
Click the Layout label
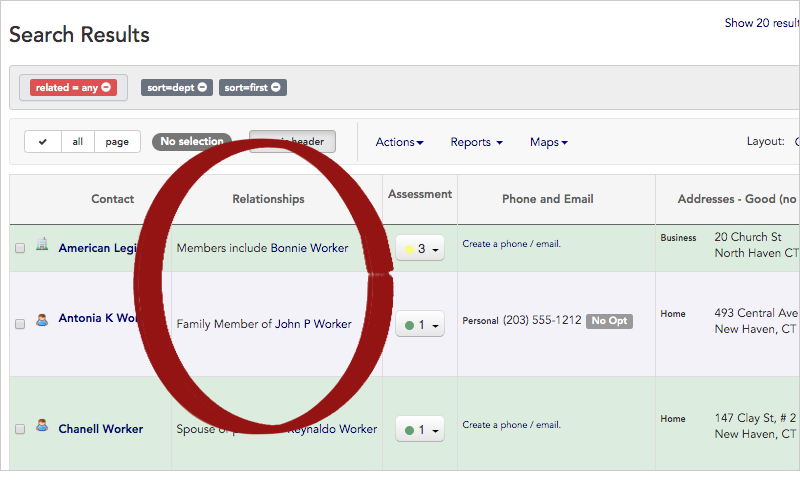[x=765, y=141]
